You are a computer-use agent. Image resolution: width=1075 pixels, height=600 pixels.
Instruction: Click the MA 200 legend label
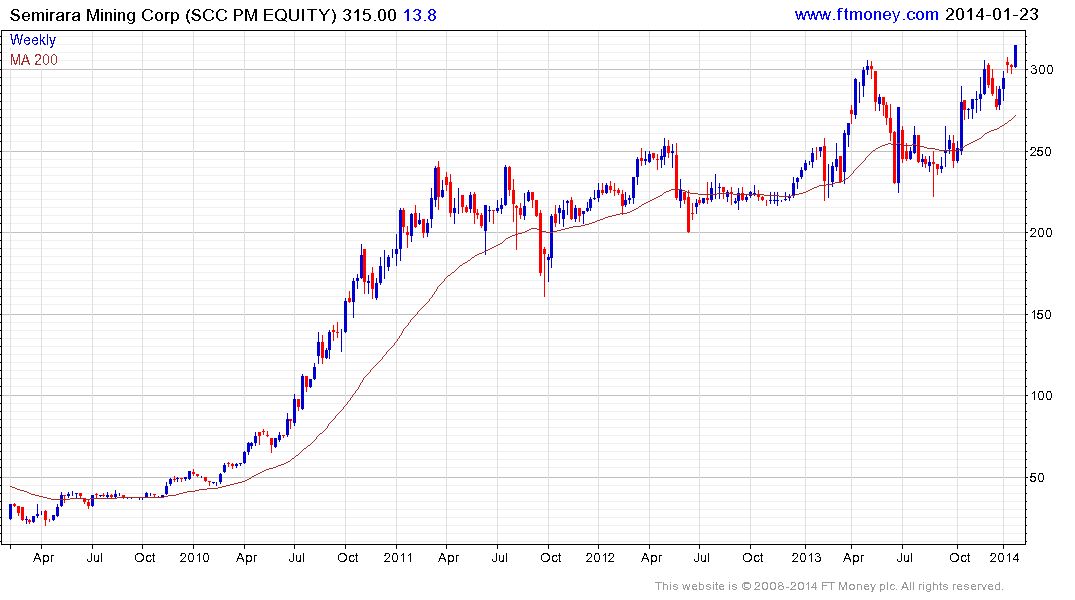(34, 60)
